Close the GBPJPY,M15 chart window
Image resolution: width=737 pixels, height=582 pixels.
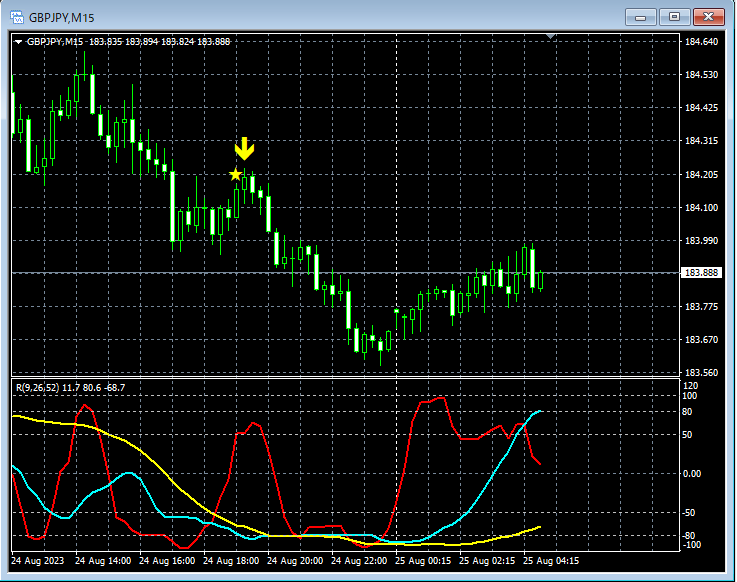coord(708,17)
